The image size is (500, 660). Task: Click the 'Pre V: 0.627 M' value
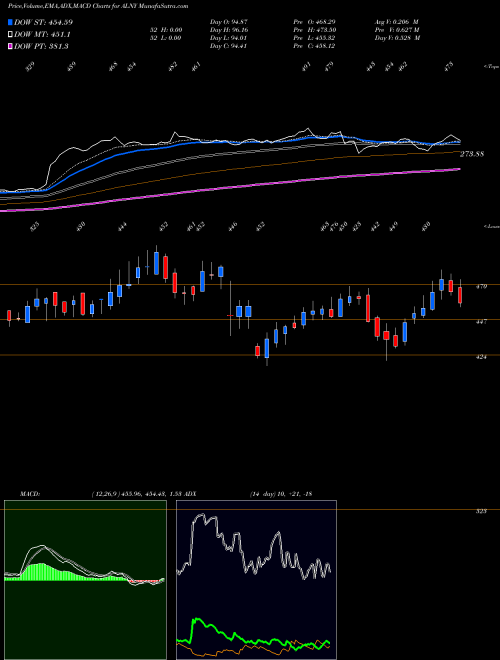click(x=397, y=30)
